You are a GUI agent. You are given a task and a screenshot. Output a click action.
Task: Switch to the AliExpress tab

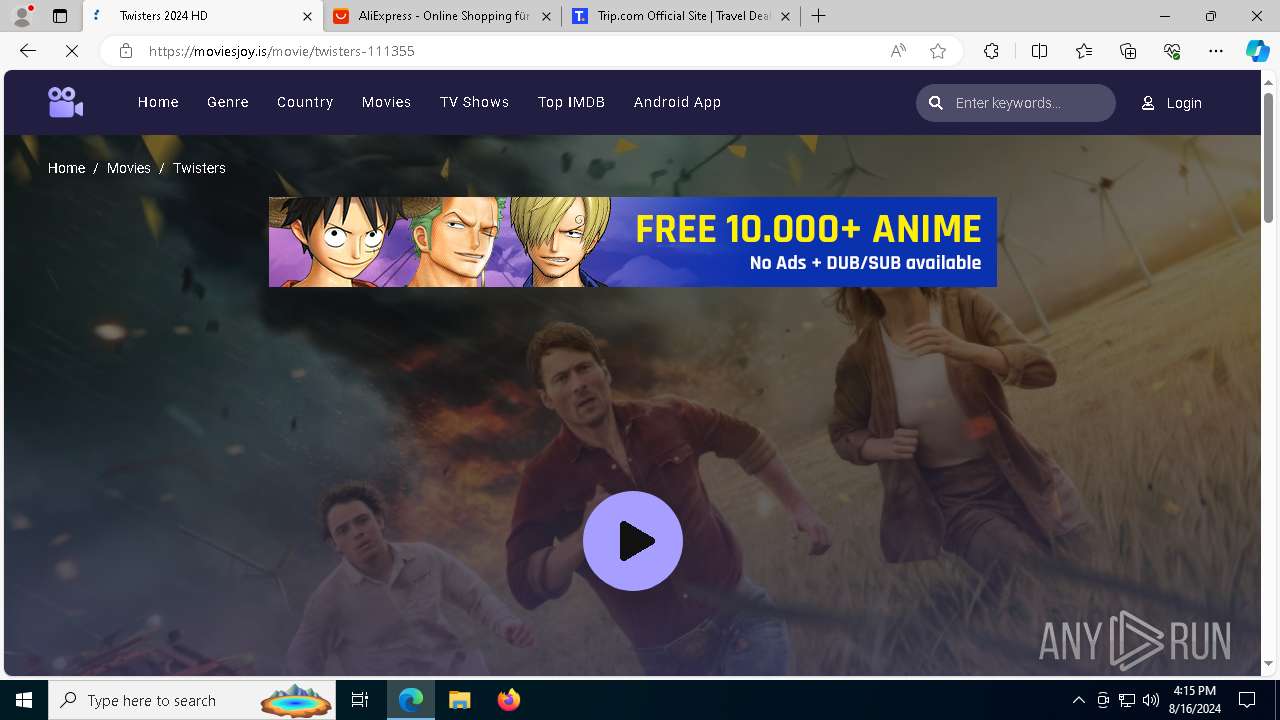(443, 16)
